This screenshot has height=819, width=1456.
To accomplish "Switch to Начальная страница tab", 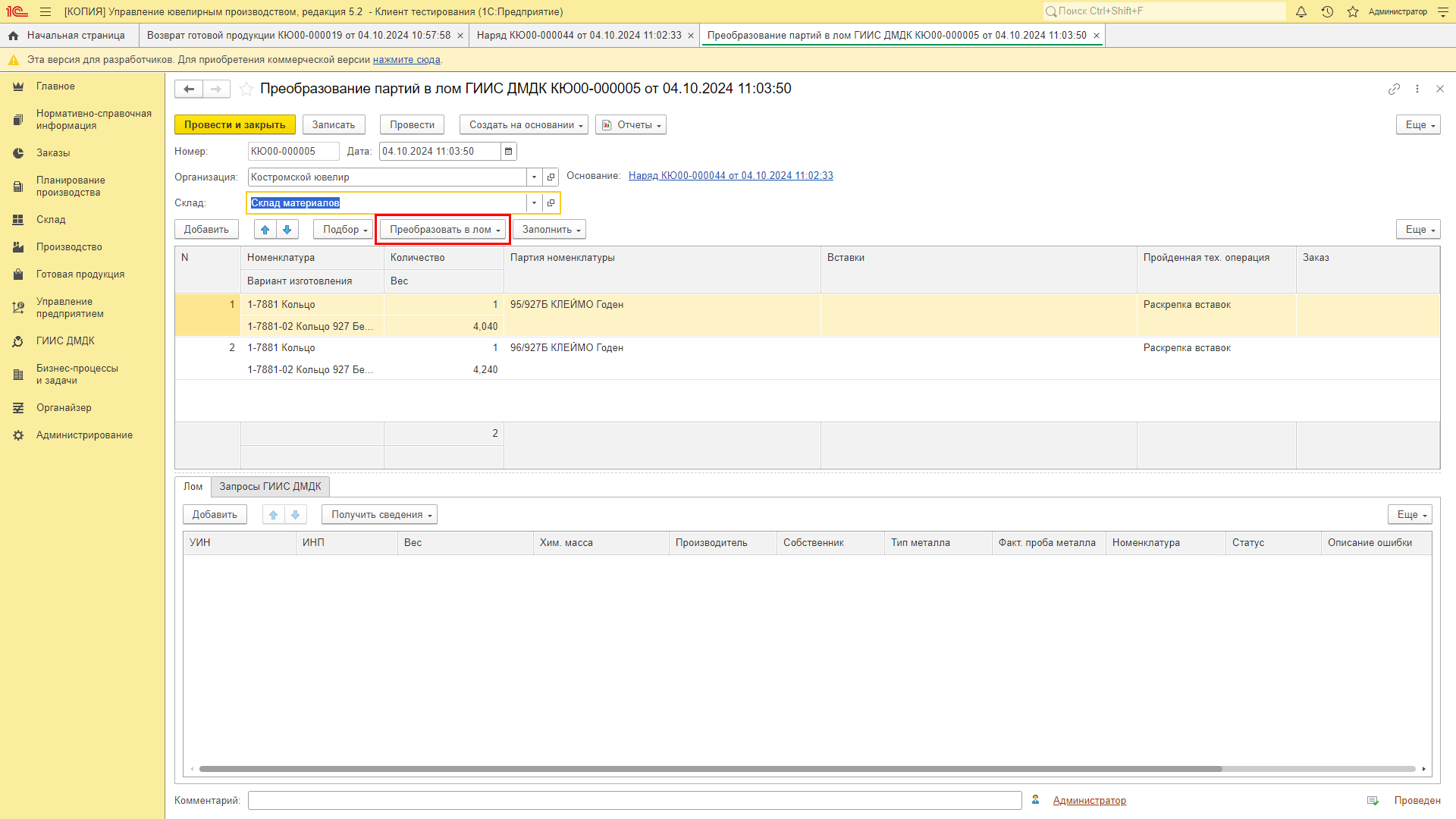I will 69,36.
